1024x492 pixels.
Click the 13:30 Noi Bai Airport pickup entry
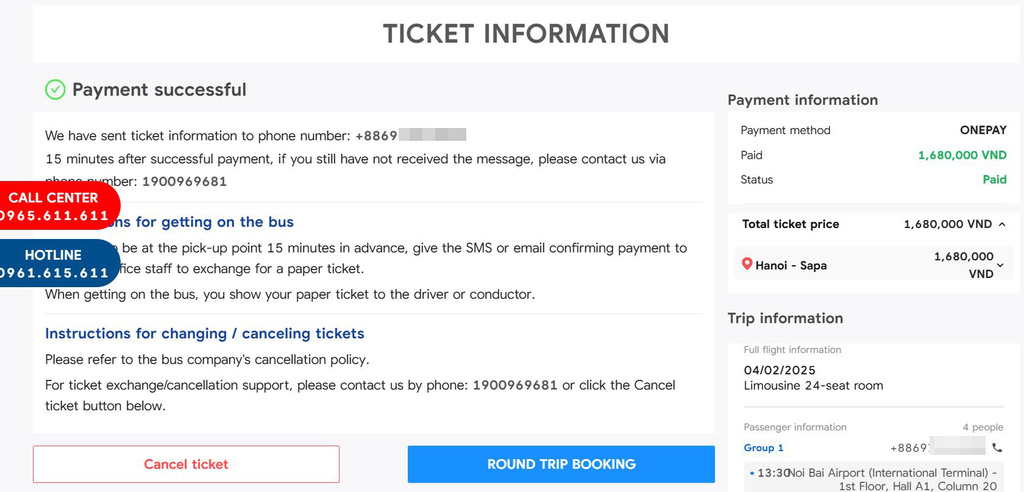click(880, 479)
